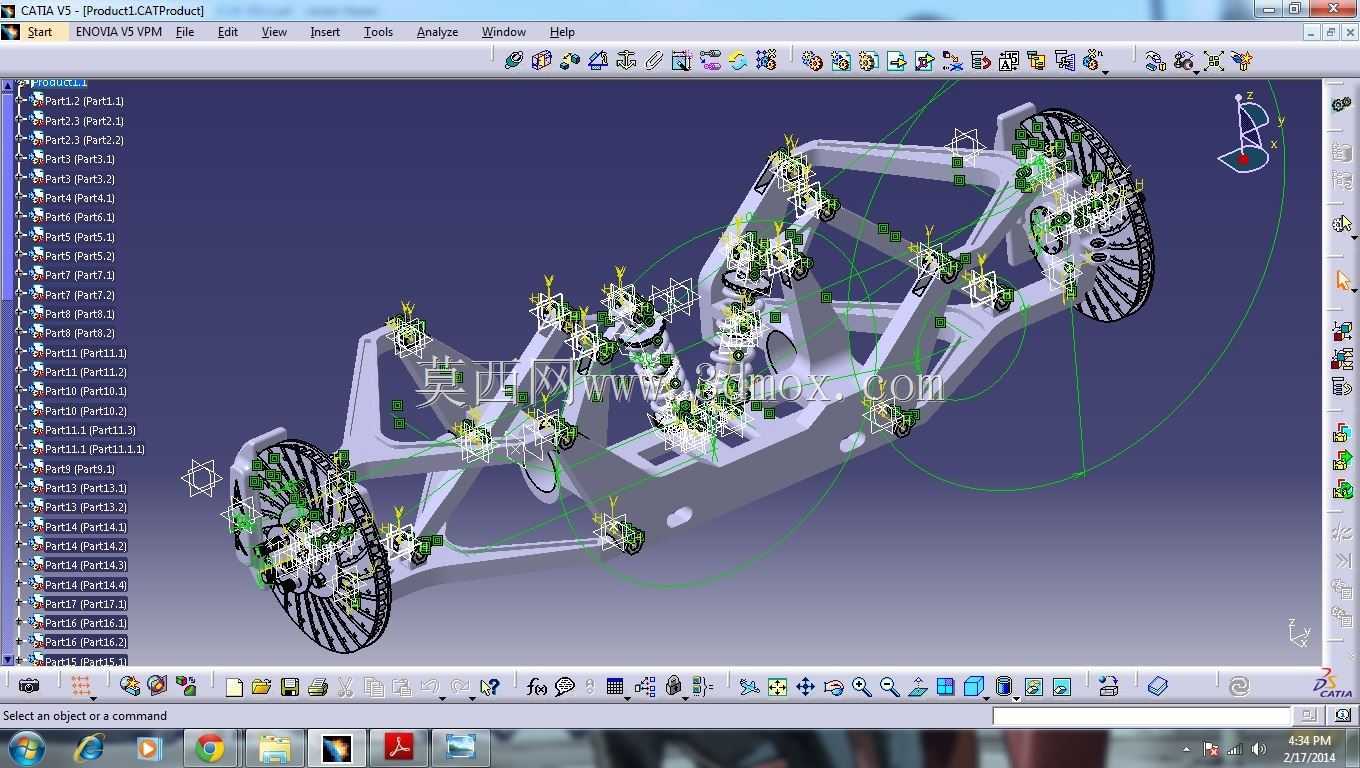Viewport: 1360px width, 768px height.
Task: Toggle Hide/Show for selected object
Action: pos(1034,686)
